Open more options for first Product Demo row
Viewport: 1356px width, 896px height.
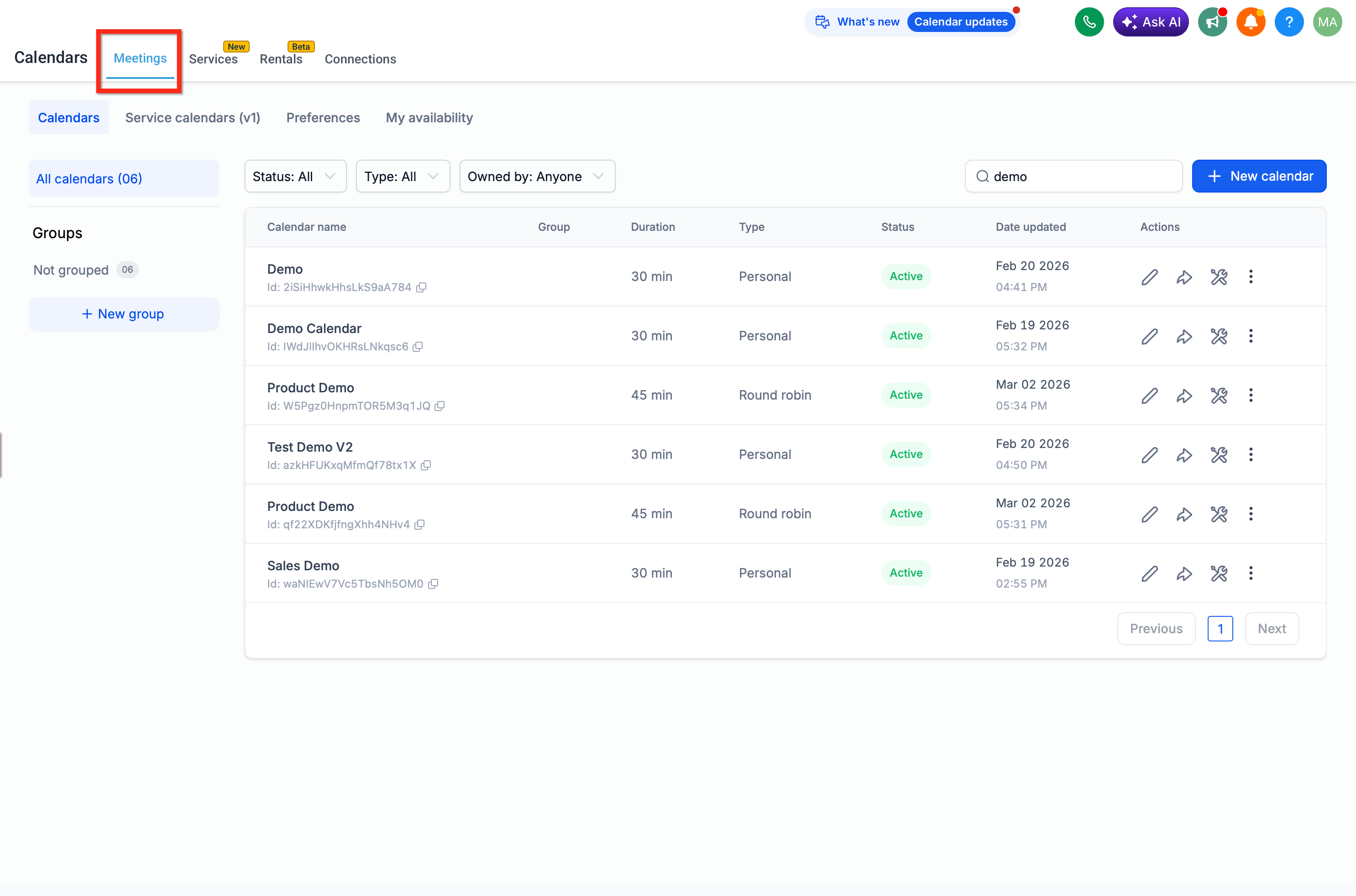(x=1251, y=396)
